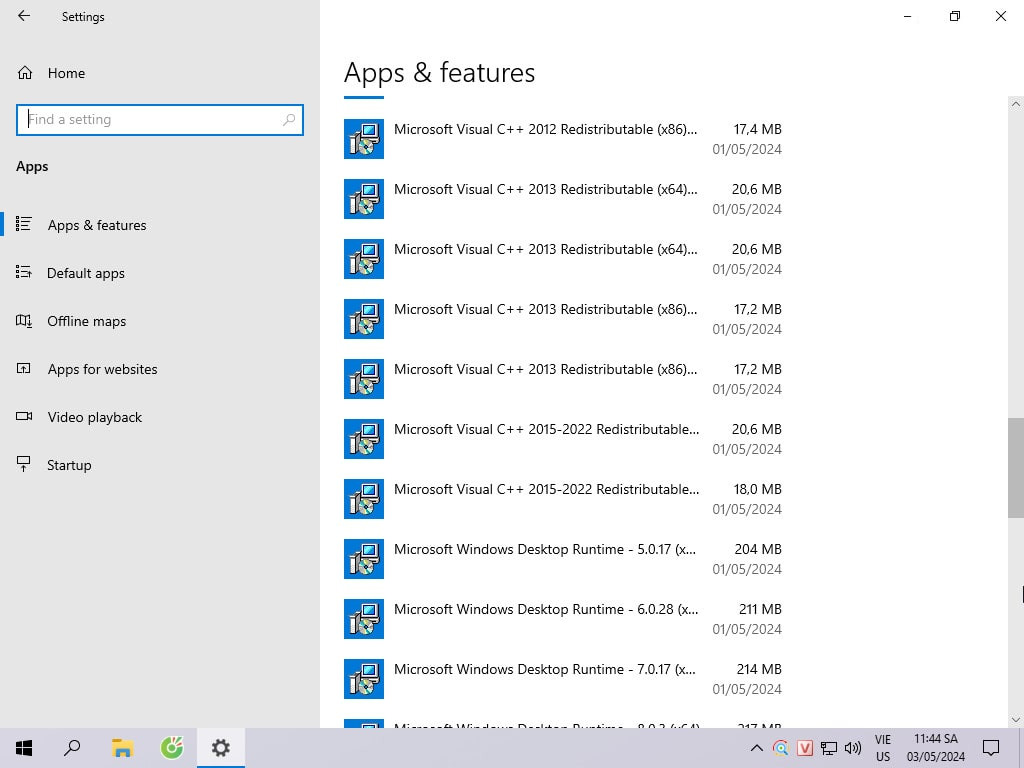Click installer icon of Windows Desktop Runtime 5.0.17
The height and width of the screenshot is (768, 1024).
pos(364,559)
